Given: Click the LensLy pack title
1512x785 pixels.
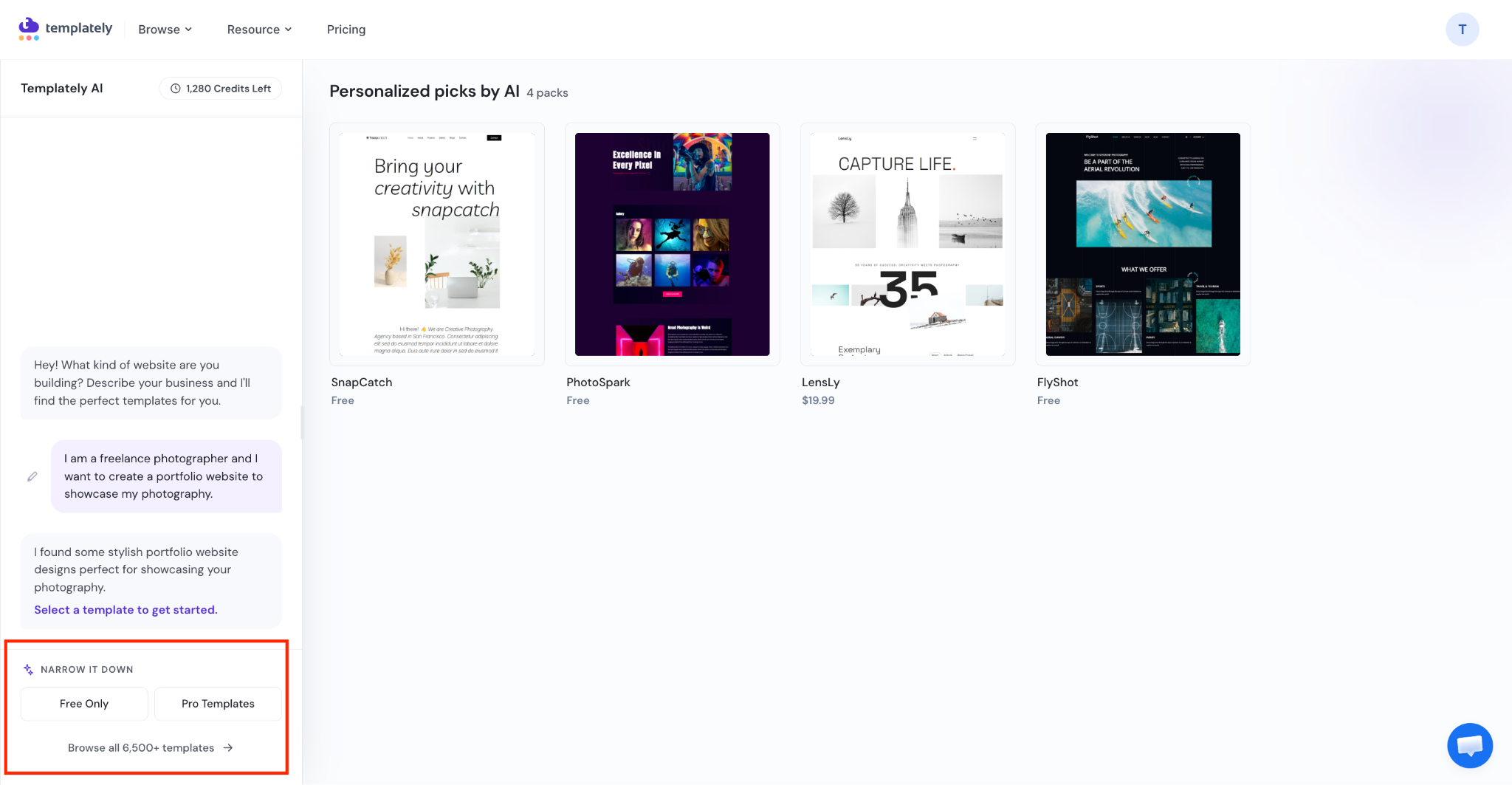Looking at the screenshot, I should (821, 383).
